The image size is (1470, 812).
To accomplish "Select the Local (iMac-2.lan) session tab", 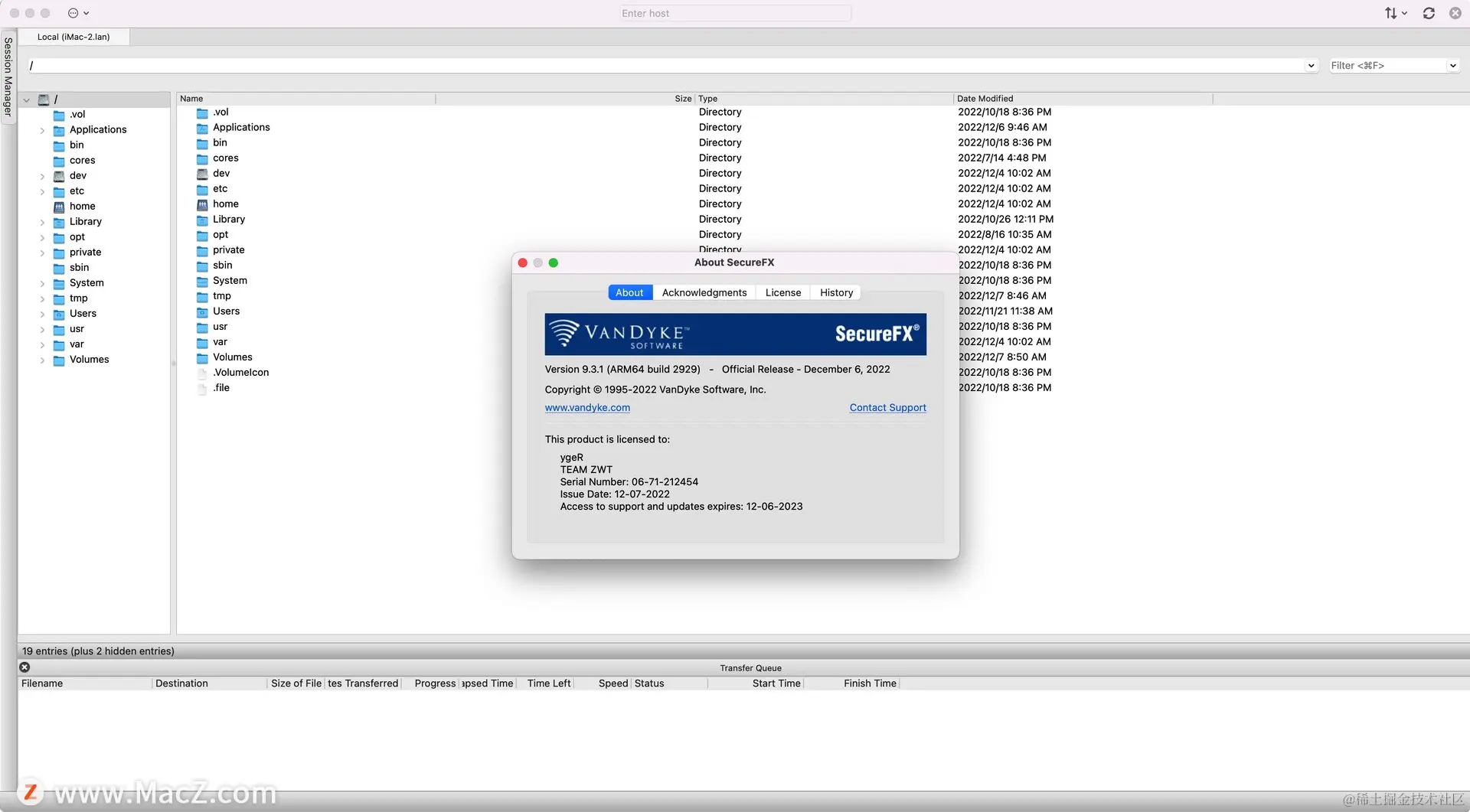I will (x=73, y=37).
